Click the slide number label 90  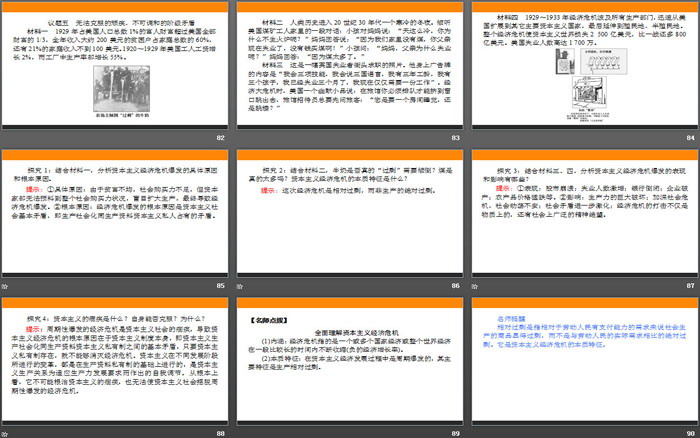(691, 433)
